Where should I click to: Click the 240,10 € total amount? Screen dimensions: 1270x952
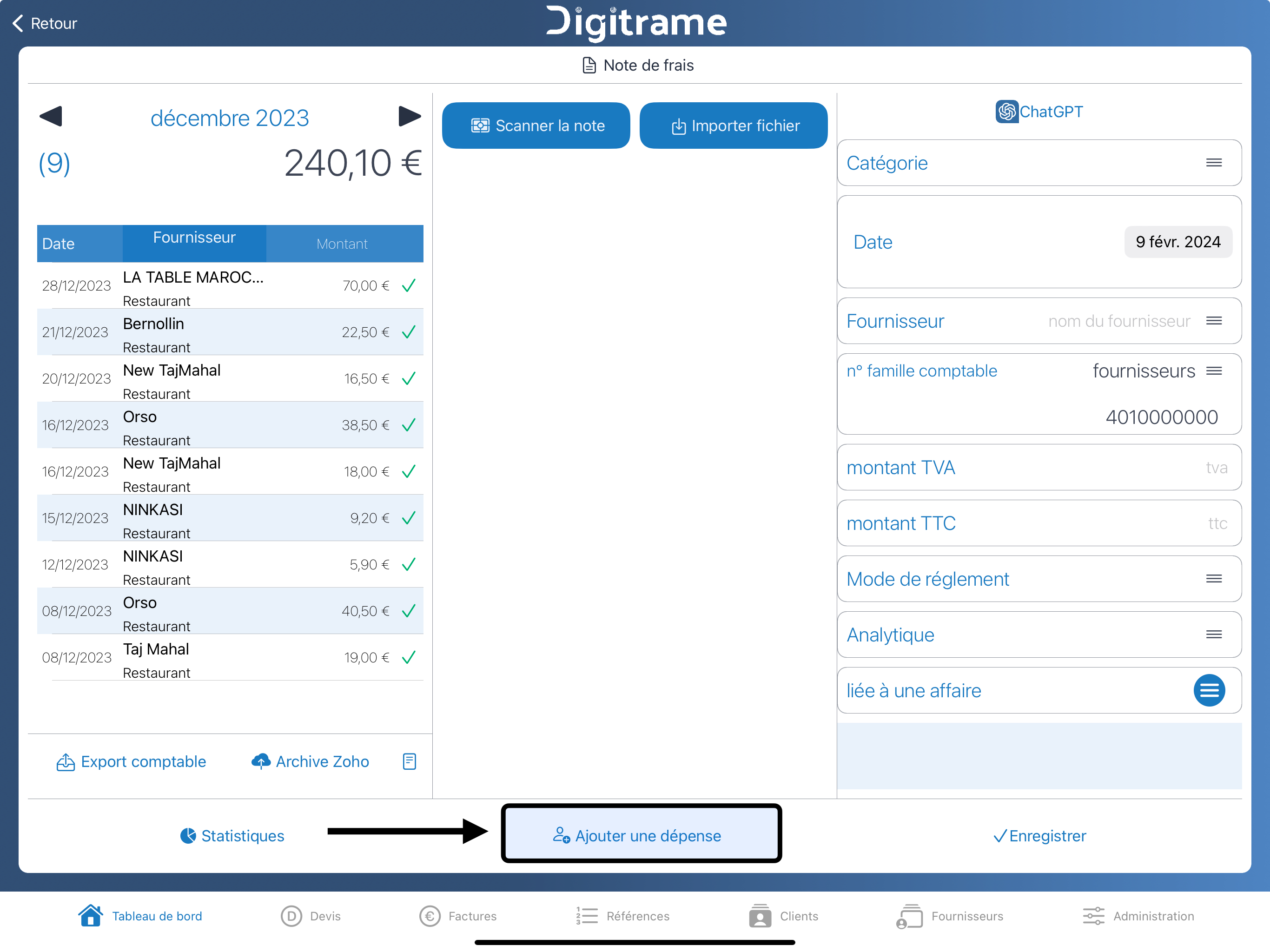tap(353, 163)
